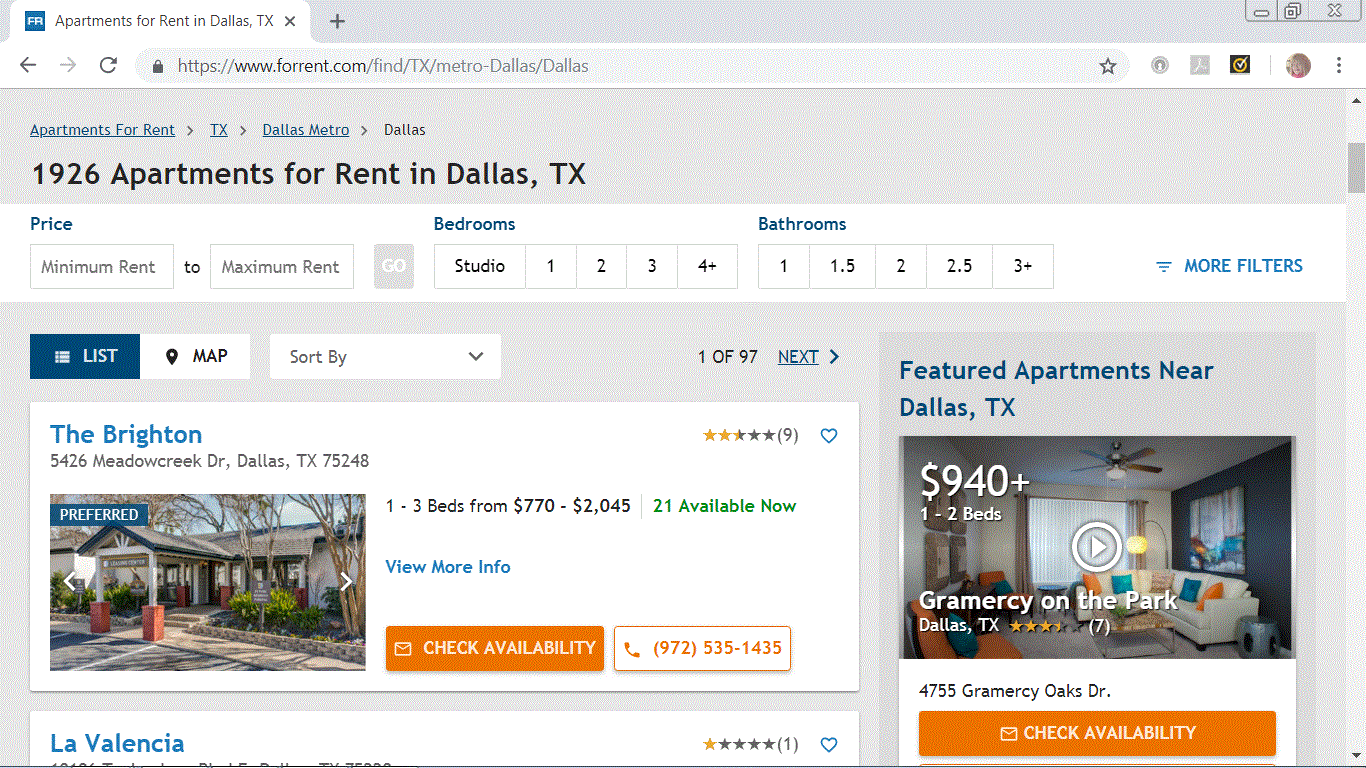
Task: Click the GO price filter button
Action: [394, 266]
